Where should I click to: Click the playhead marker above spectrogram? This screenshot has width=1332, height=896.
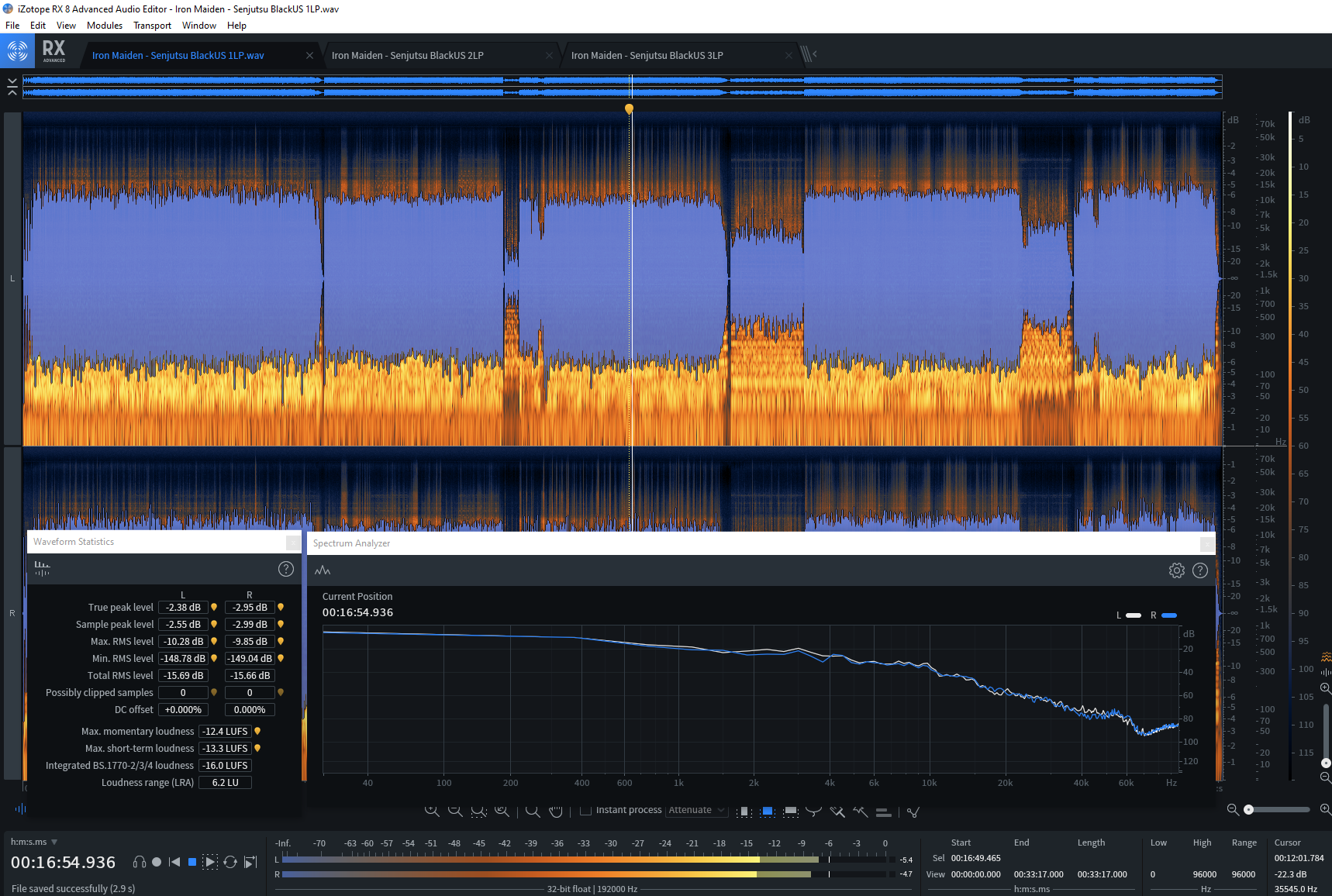[x=629, y=109]
